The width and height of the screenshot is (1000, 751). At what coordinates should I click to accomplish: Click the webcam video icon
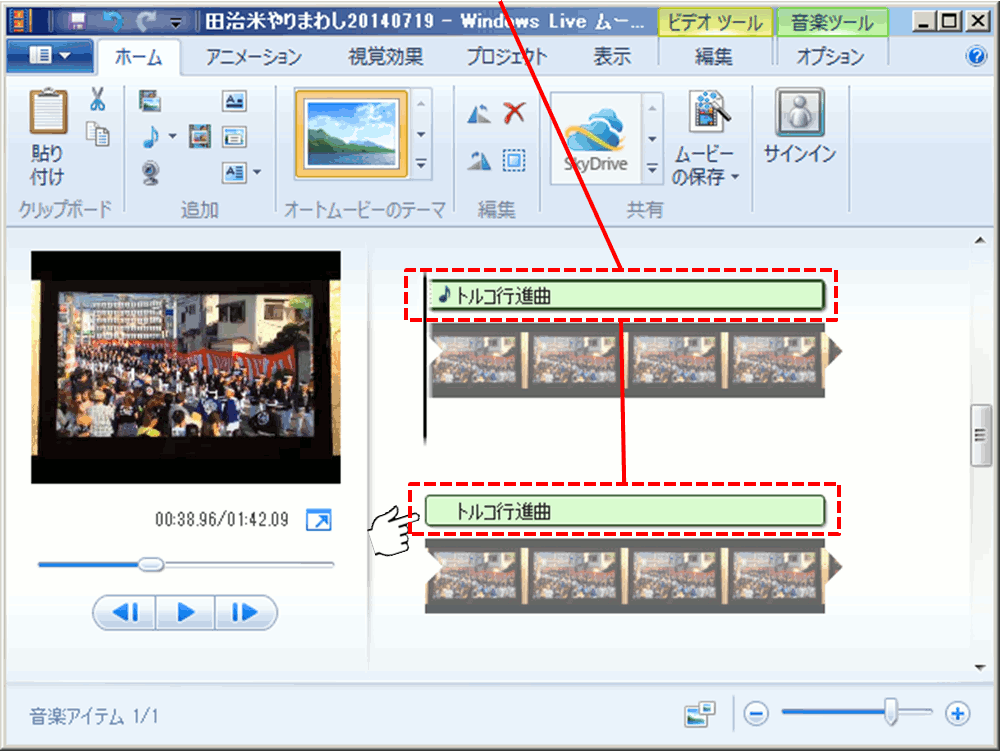150,173
